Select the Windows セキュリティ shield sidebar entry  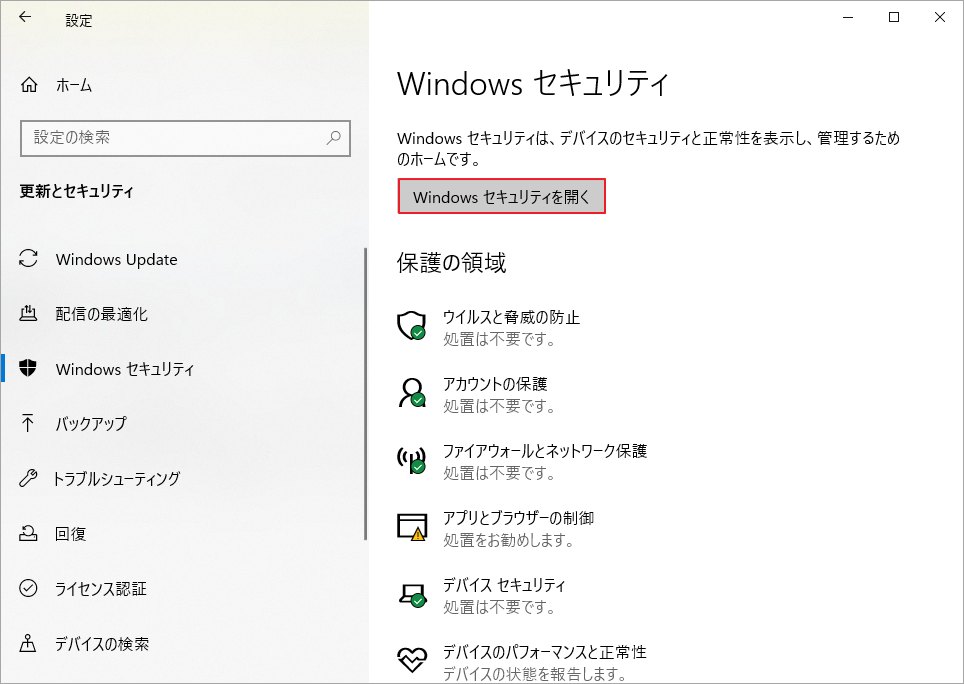30,369
